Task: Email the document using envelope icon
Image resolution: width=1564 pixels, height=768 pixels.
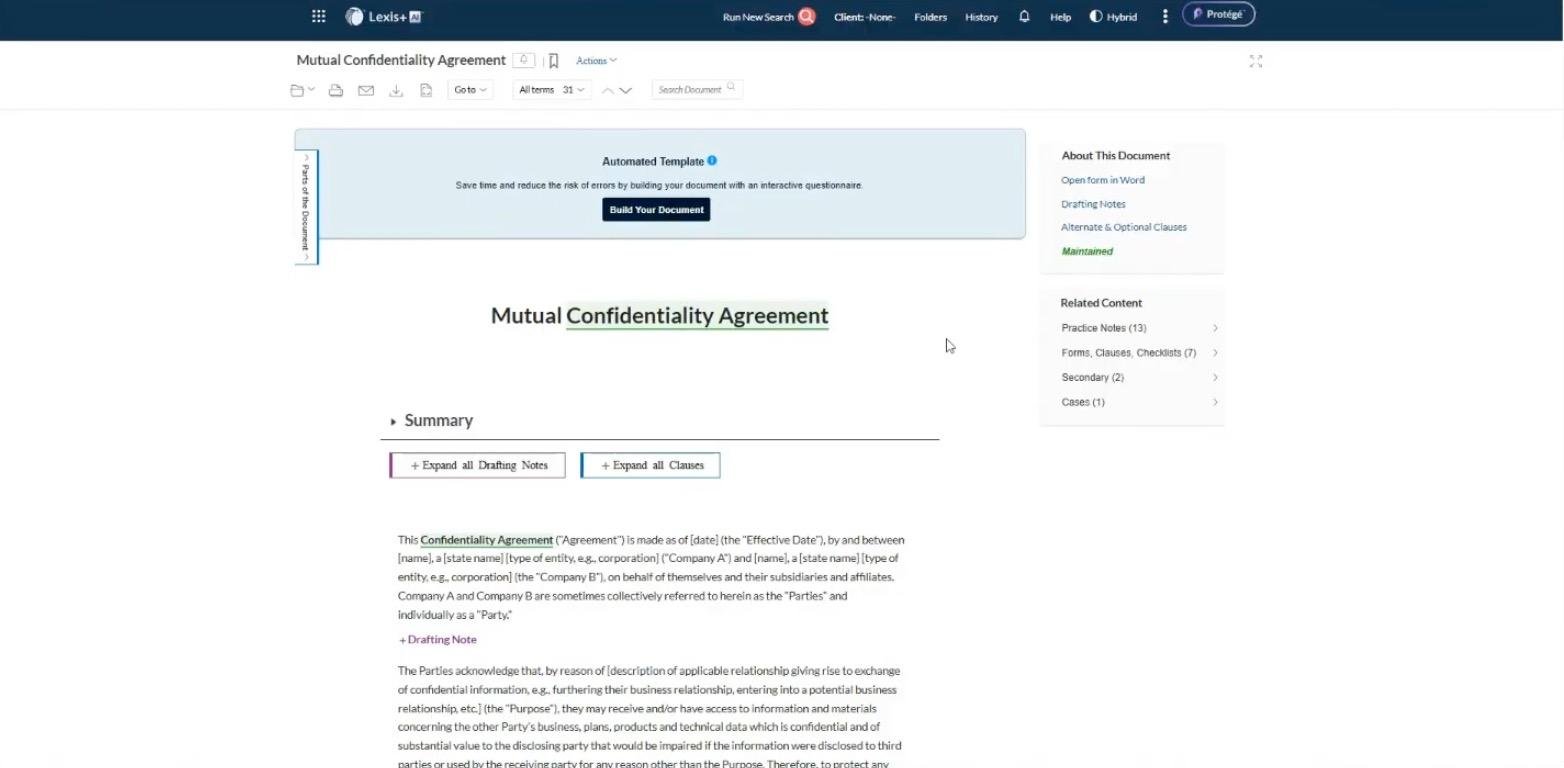Action: coord(366,90)
